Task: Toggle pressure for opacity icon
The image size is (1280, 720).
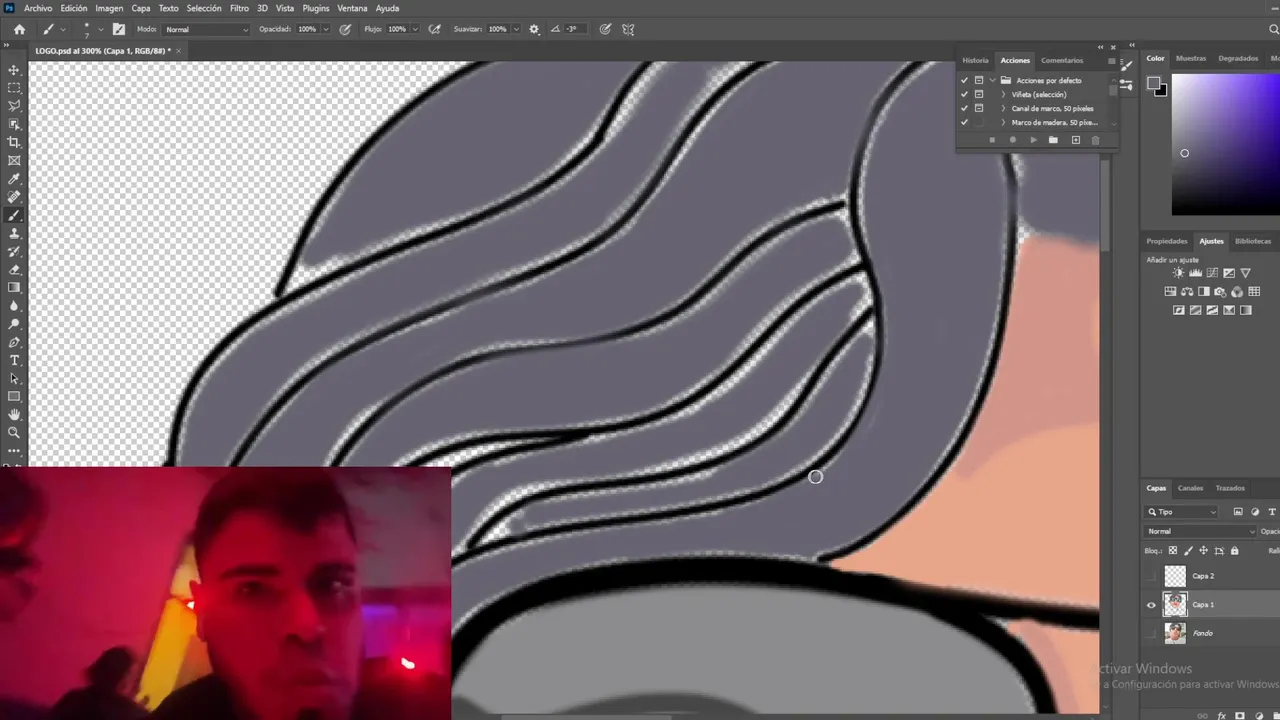Action: click(x=346, y=29)
